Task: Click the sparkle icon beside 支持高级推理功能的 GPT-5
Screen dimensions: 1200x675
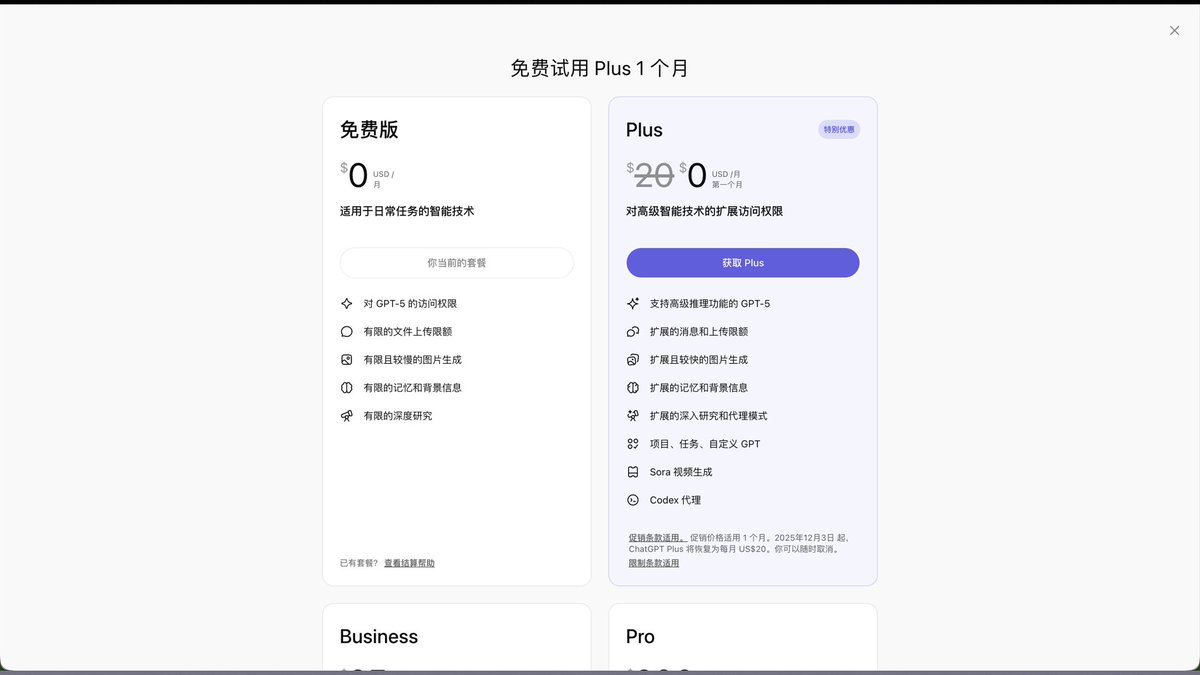Action: point(633,303)
